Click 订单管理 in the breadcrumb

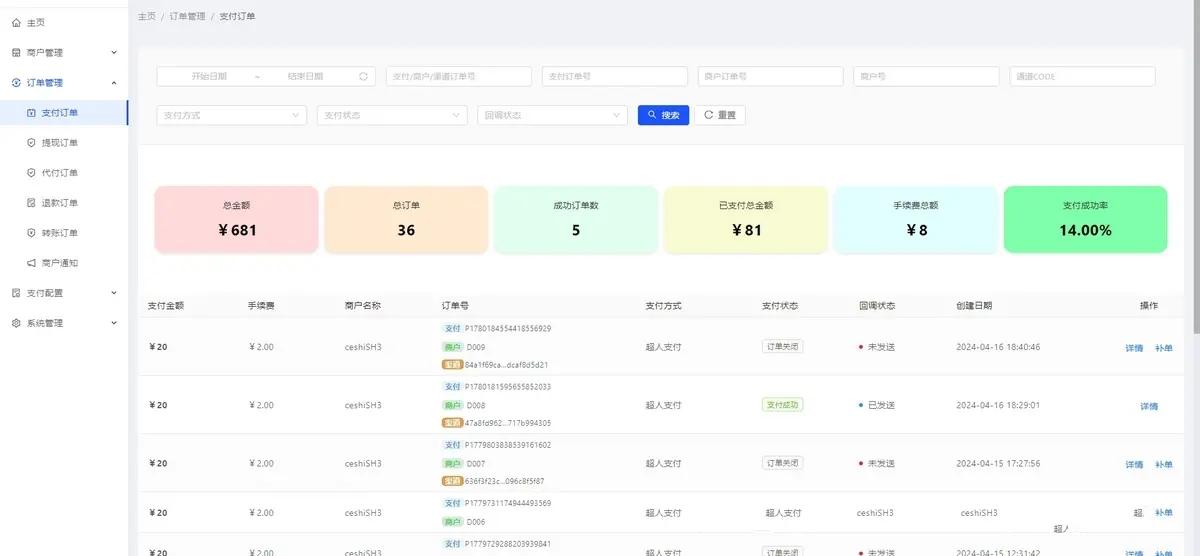tap(188, 16)
